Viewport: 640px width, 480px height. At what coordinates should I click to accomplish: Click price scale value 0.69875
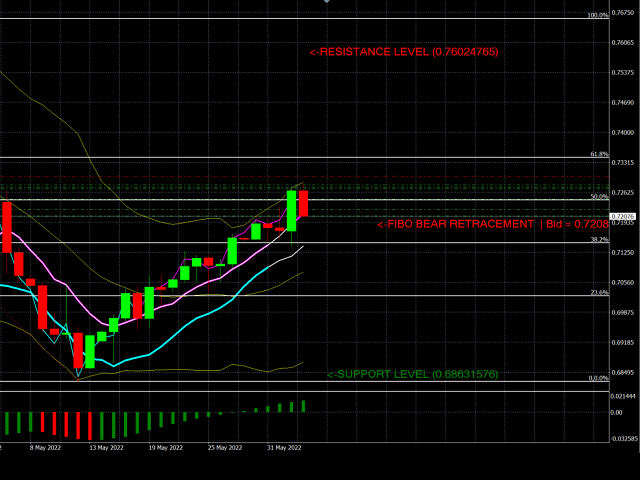[x=623, y=313]
